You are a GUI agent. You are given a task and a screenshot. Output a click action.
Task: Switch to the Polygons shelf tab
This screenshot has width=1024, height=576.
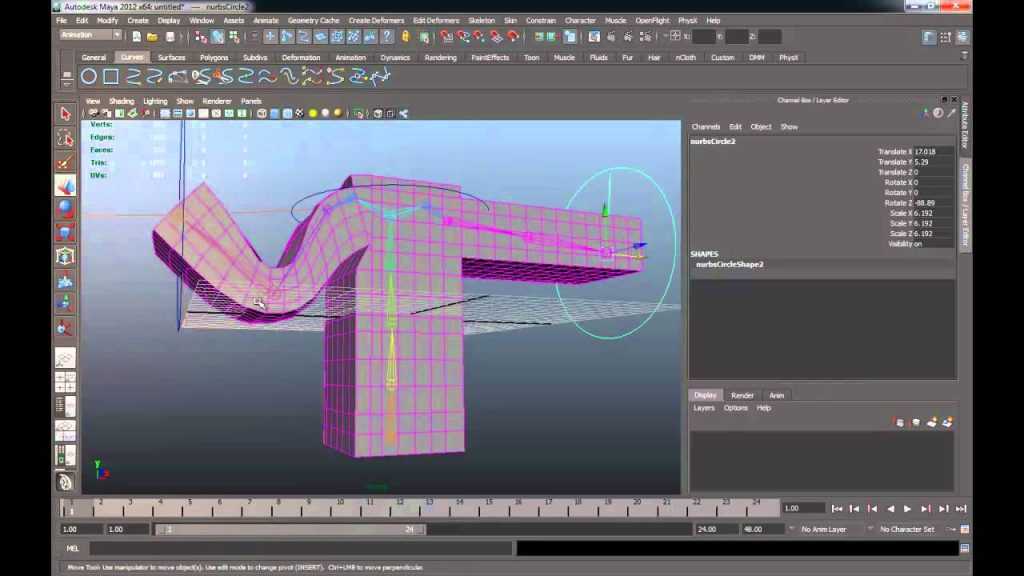pyautogui.click(x=214, y=57)
